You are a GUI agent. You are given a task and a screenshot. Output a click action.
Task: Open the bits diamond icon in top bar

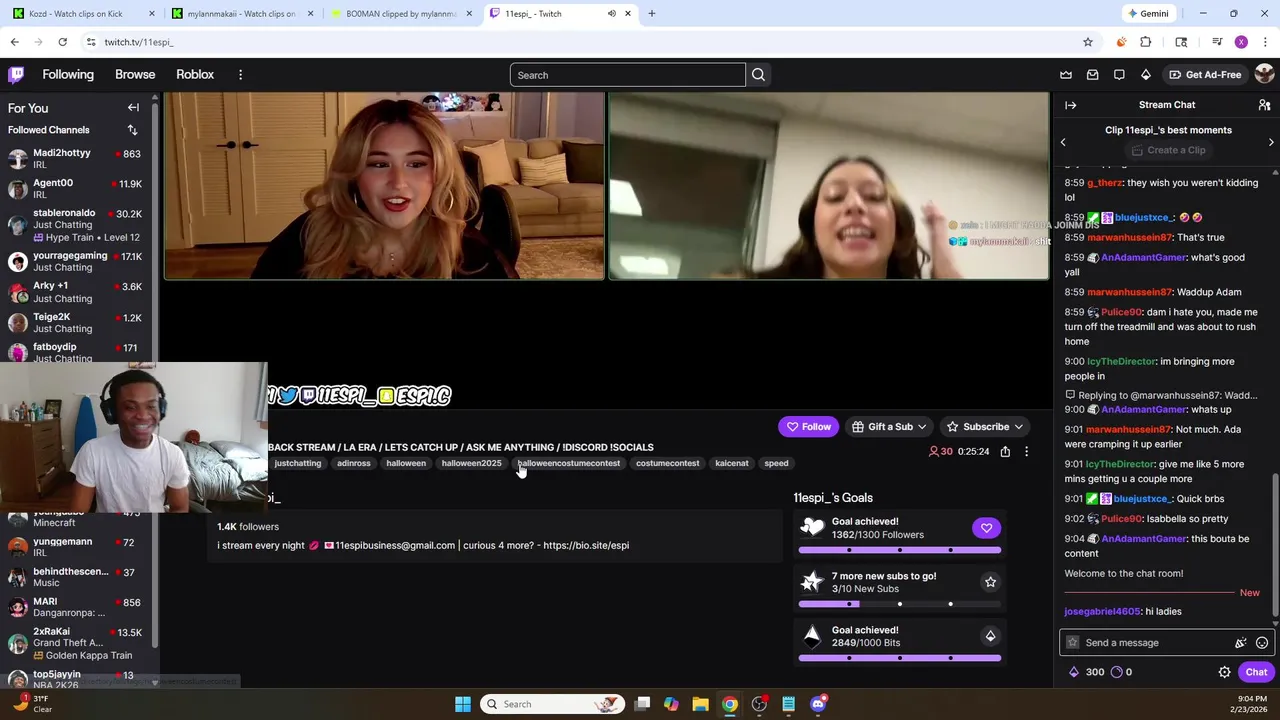pyautogui.click(x=1146, y=75)
